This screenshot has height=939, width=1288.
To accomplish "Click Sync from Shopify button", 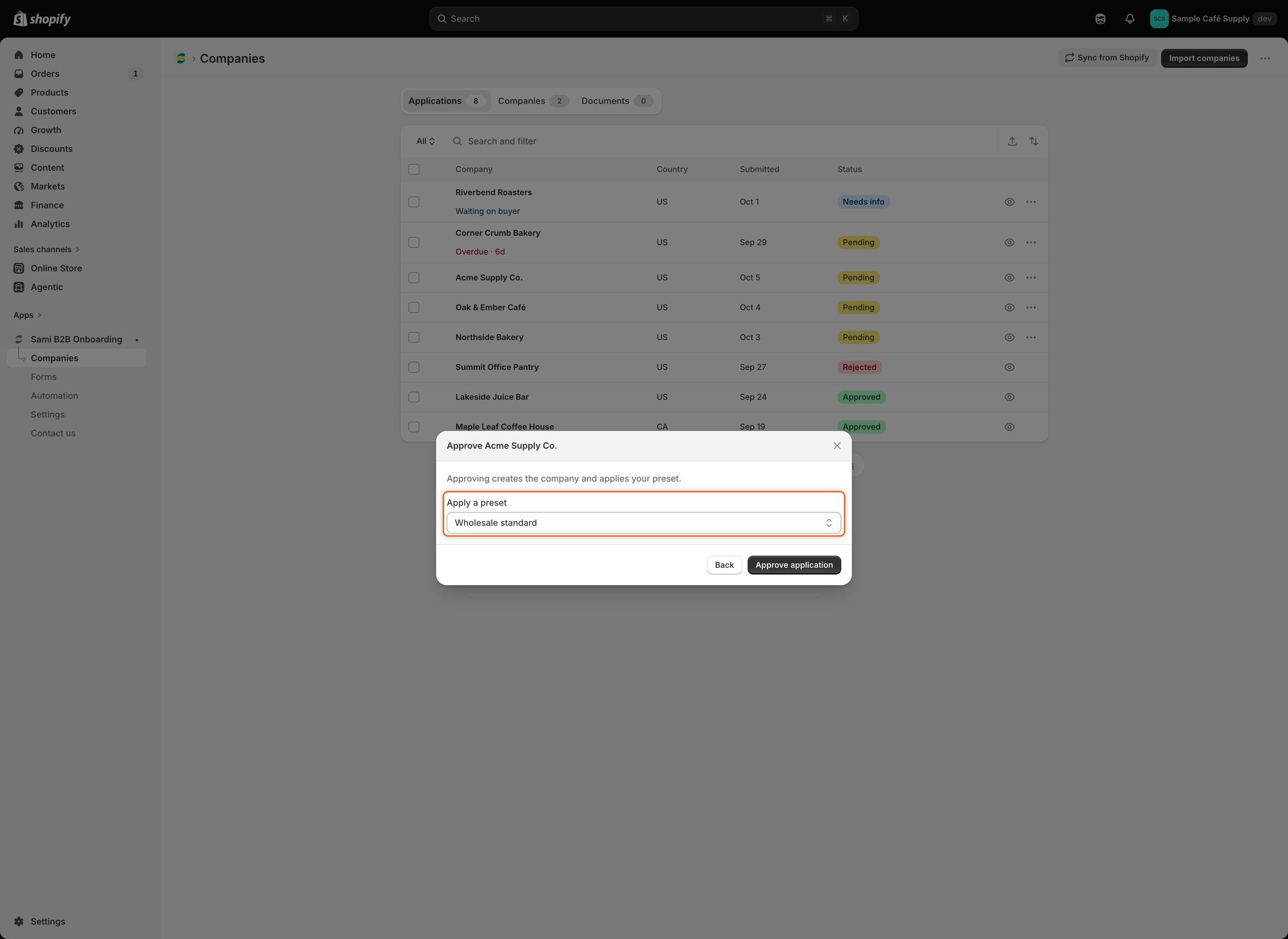I will pyautogui.click(x=1107, y=58).
